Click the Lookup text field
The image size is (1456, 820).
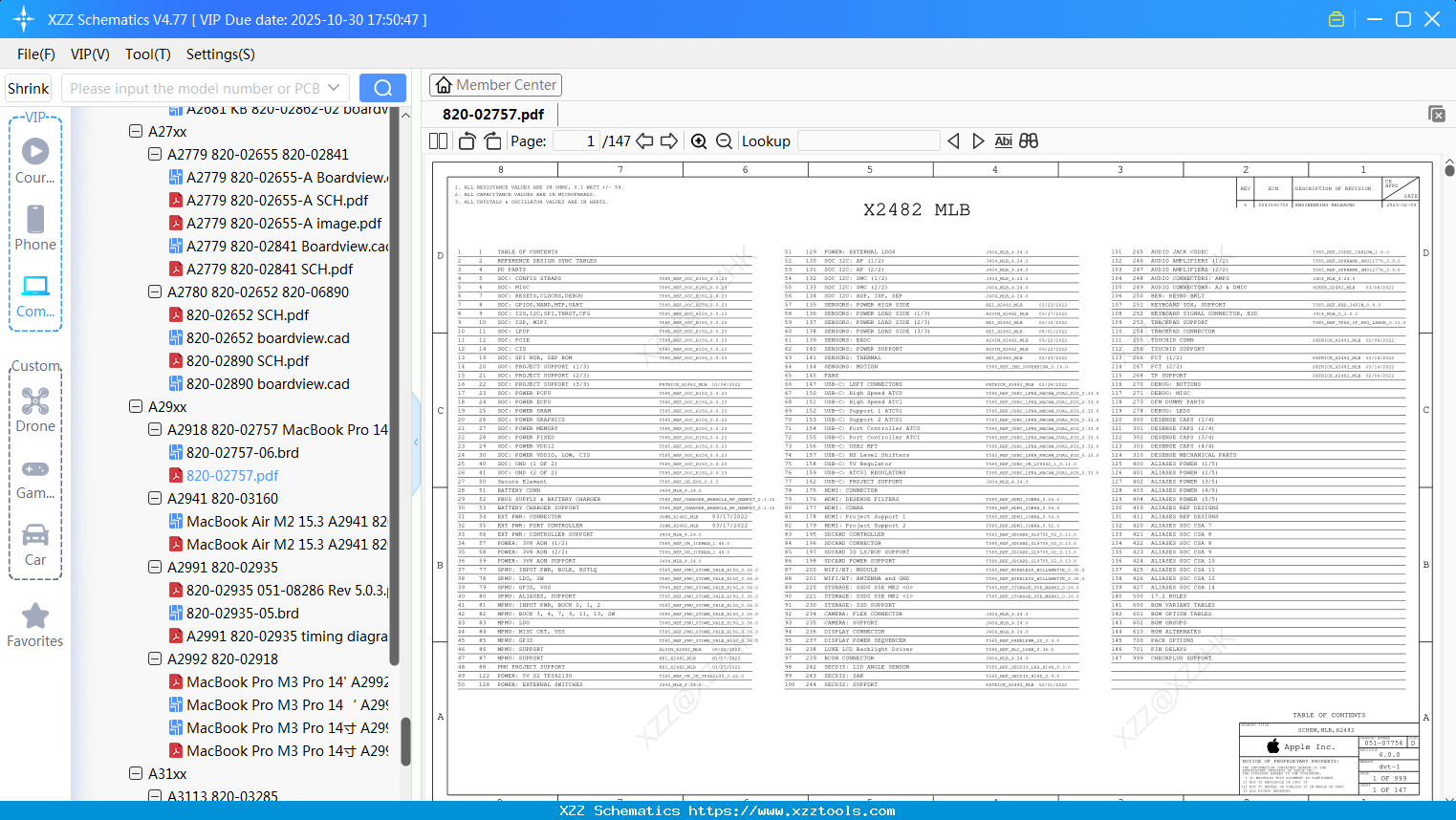[868, 140]
